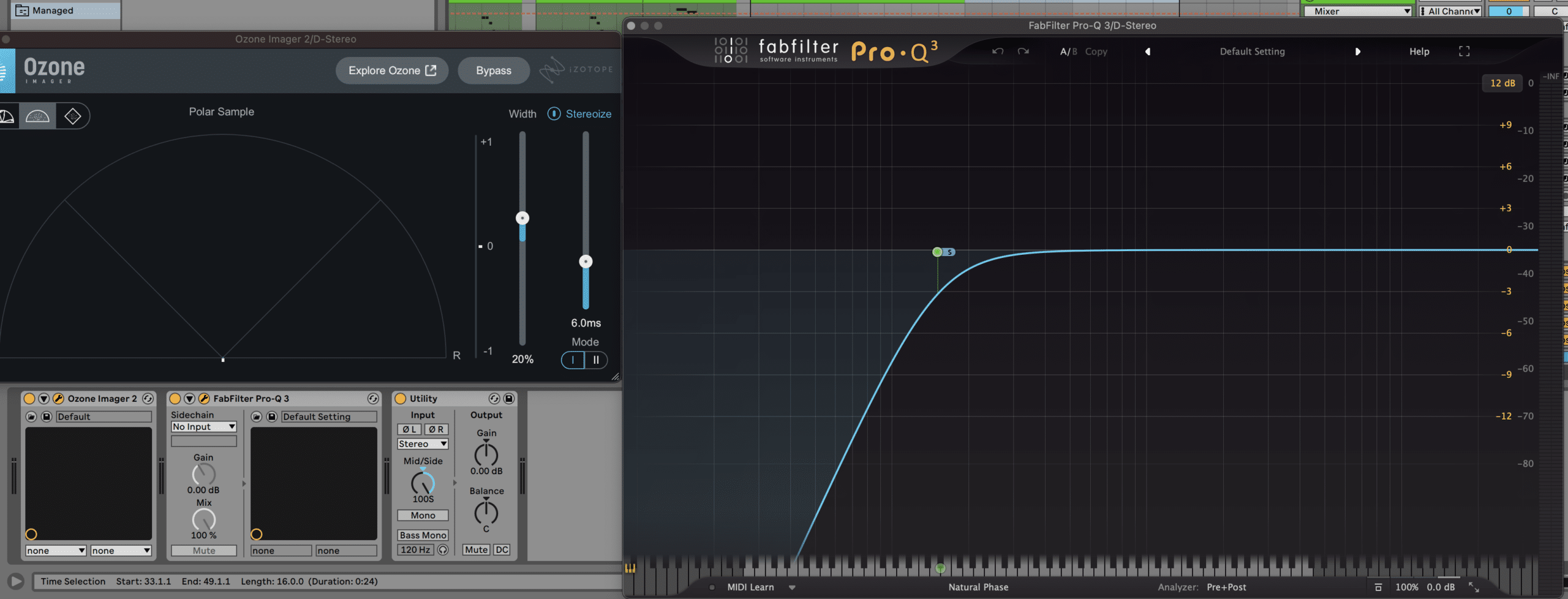Toggle Mute under Pro-Q 3 sidechain Mix

(x=204, y=551)
